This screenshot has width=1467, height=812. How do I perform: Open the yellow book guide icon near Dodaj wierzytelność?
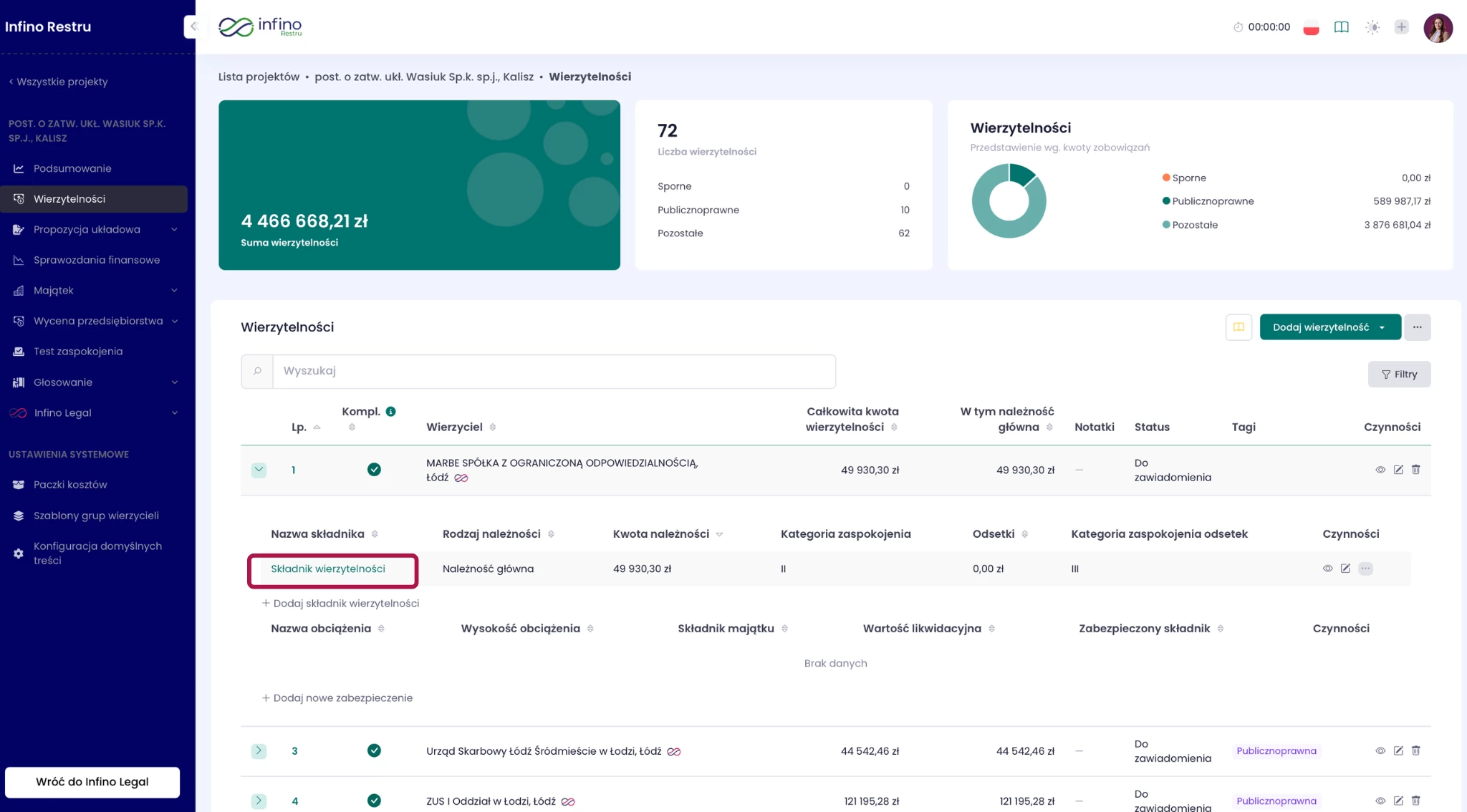point(1238,327)
